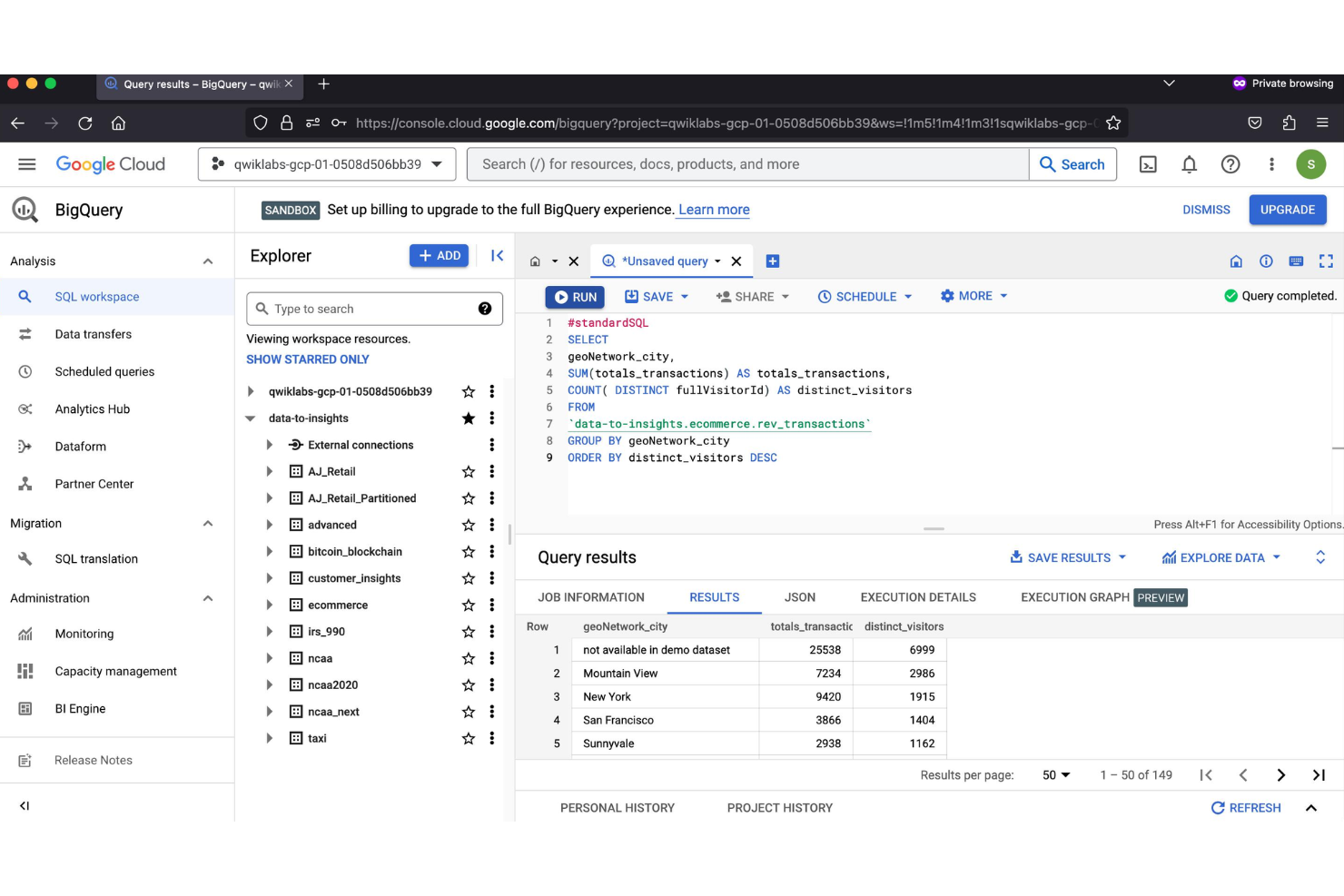Open EXECUTION DETAILS tab
1344x896 pixels.
918,597
